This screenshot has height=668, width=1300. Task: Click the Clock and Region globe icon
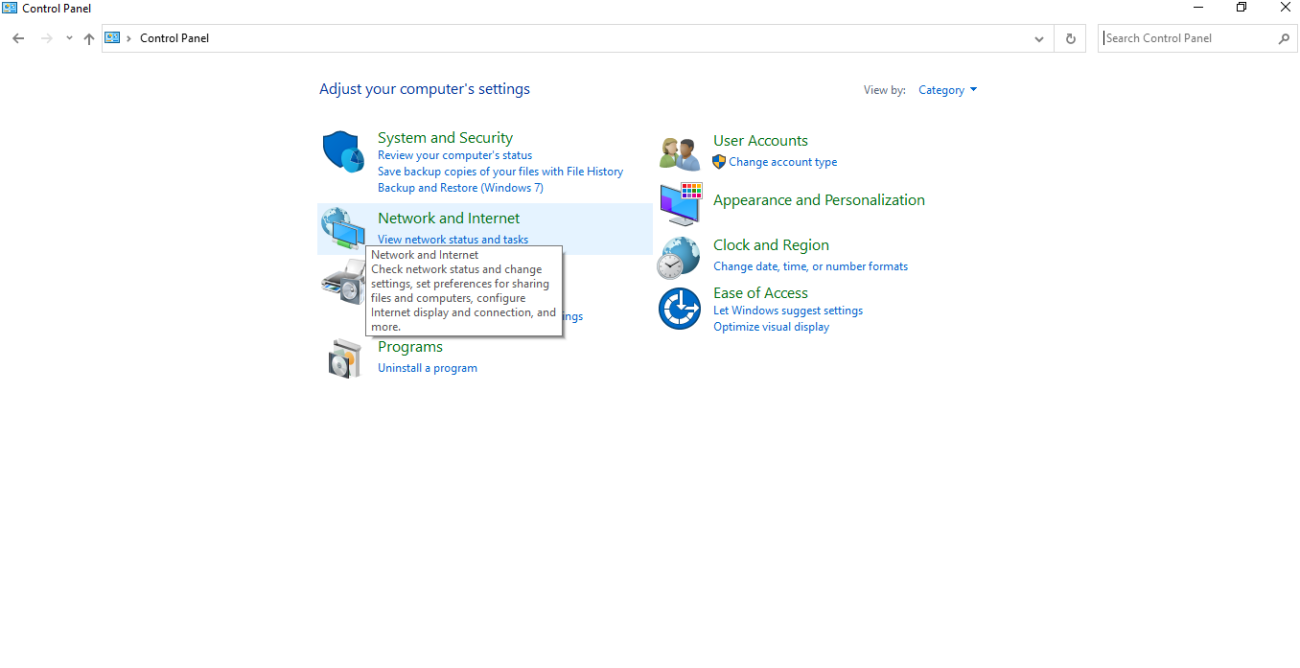679,257
